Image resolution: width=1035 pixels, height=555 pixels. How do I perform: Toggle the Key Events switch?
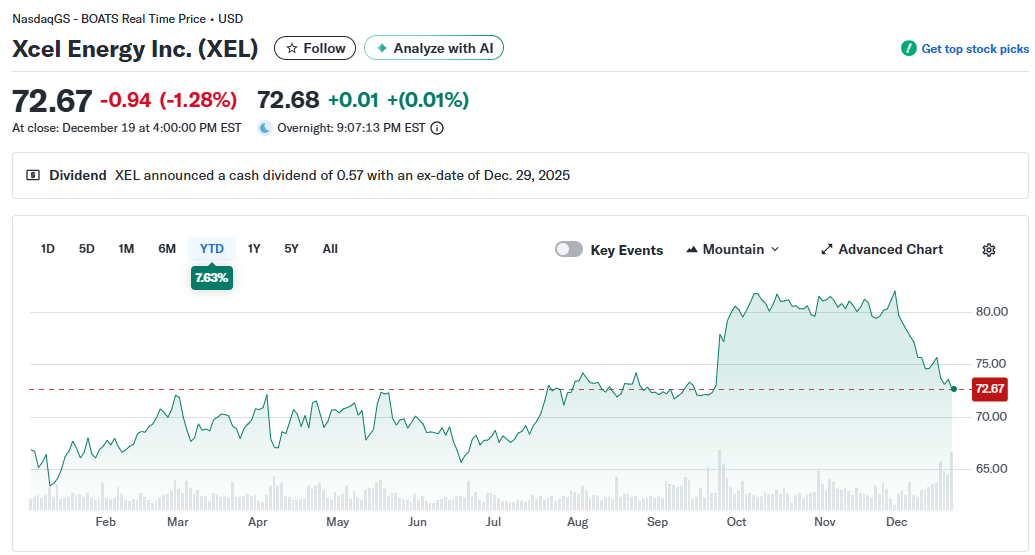coord(569,250)
